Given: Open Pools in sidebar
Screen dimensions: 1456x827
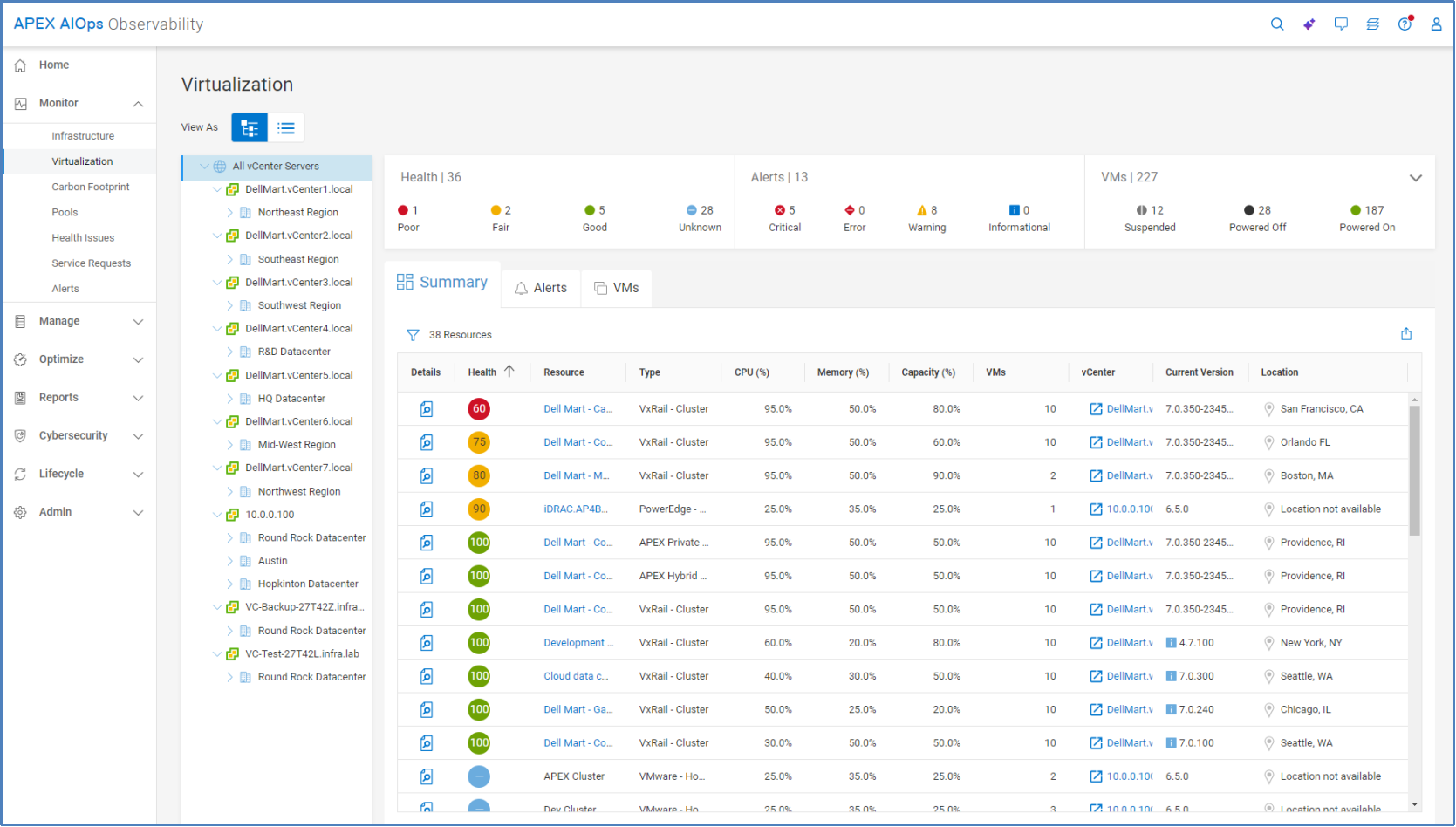Looking at the screenshot, I should pos(65,212).
